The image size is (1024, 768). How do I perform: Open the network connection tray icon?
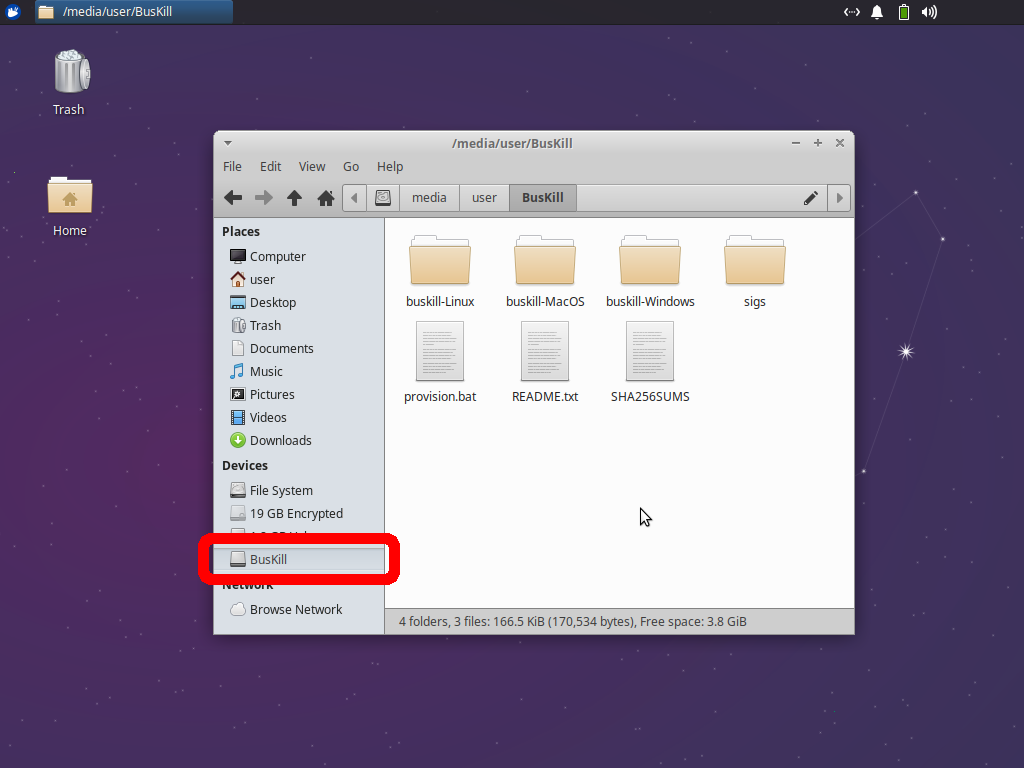(852, 12)
